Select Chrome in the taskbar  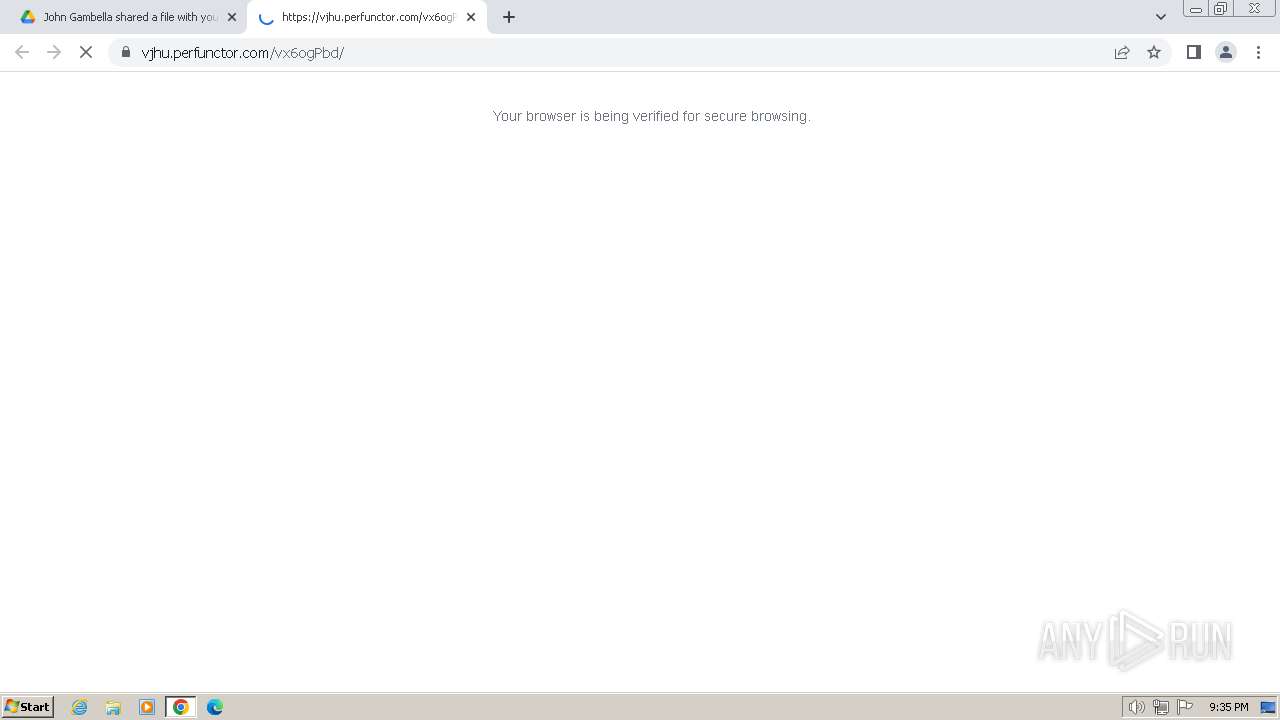181,707
